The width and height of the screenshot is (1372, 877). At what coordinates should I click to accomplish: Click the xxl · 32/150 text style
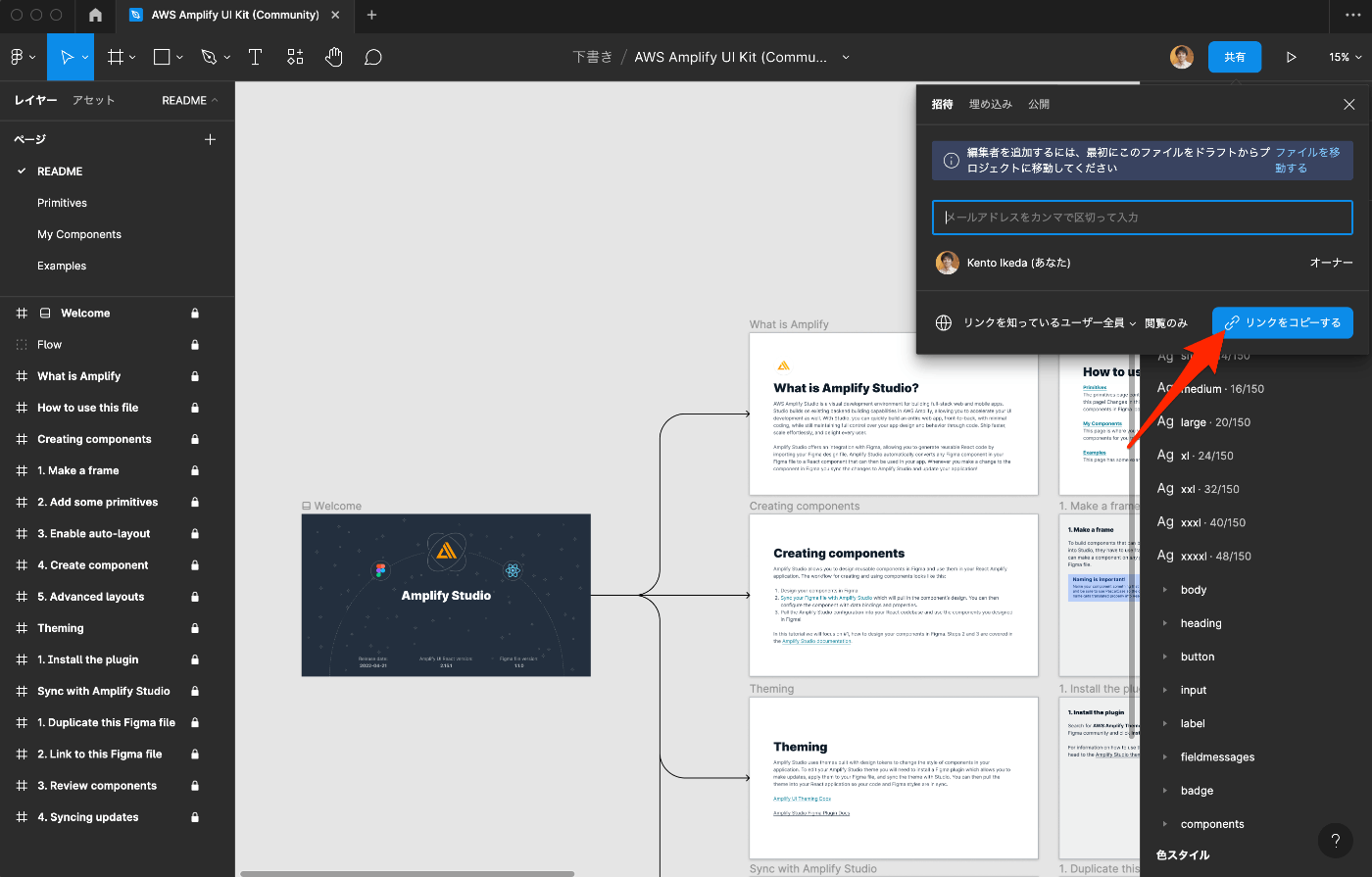coord(1198,489)
